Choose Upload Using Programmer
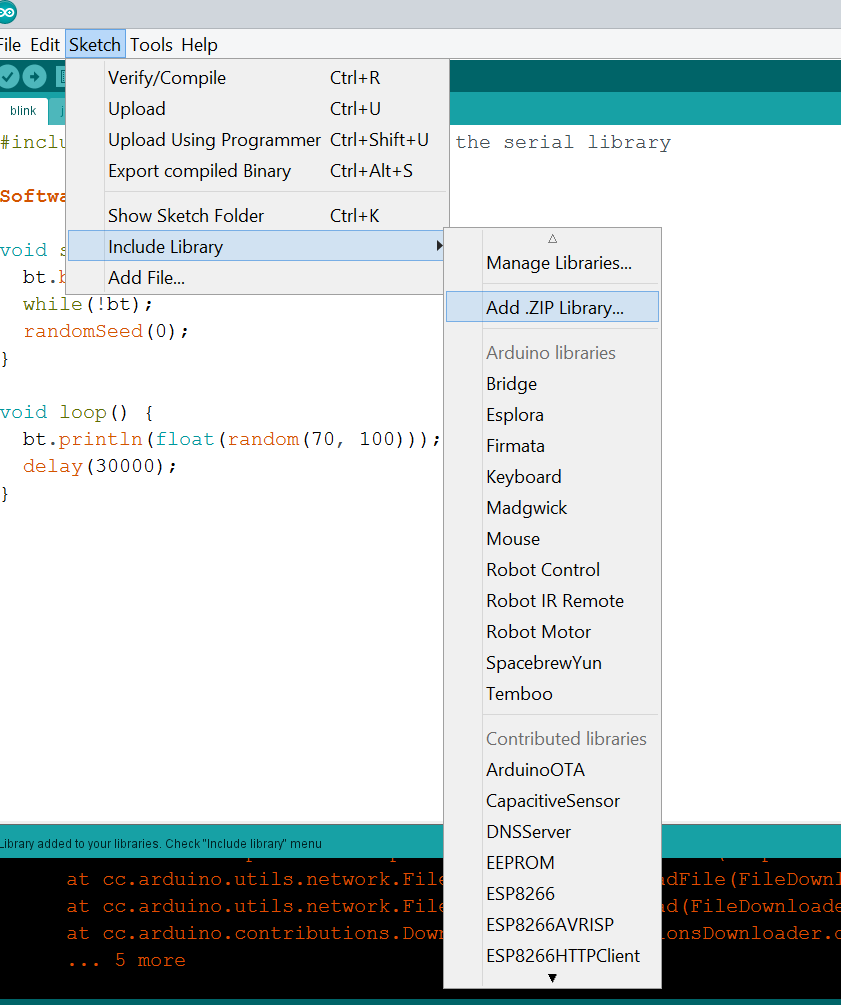The image size is (841, 1005). pyautogui.click(x=258, y=140)
